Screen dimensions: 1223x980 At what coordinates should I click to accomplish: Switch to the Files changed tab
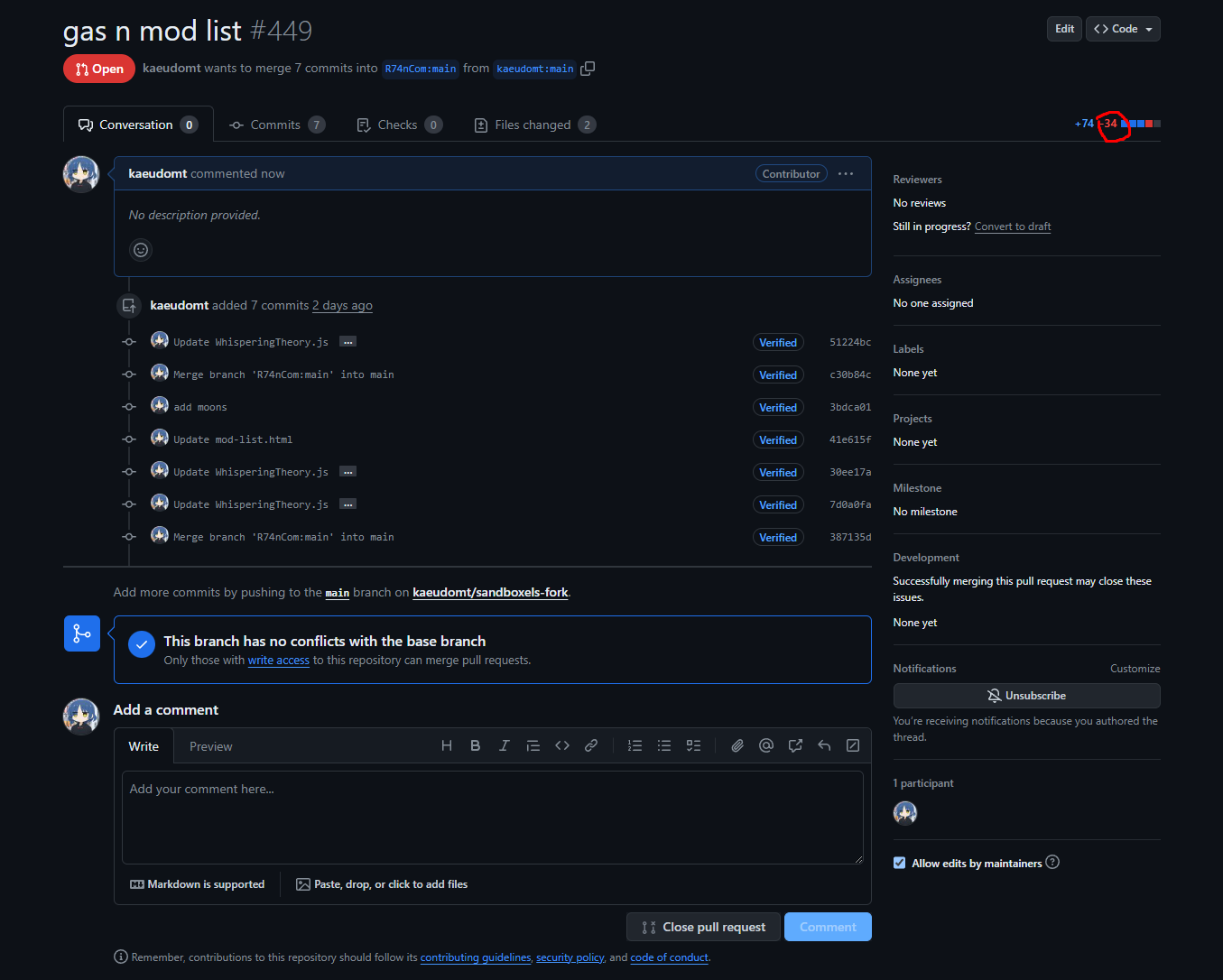tap(534, 125)
